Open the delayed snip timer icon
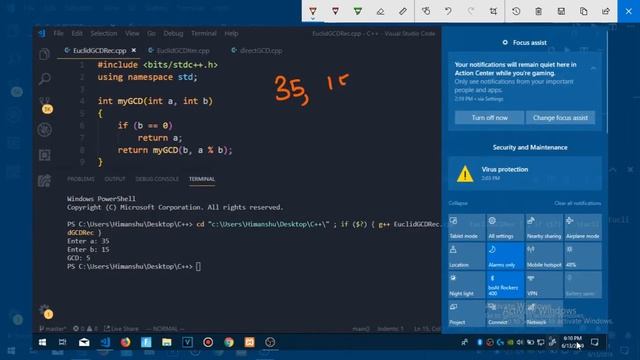Screen dimensions: 640x360 click(516, 11)
